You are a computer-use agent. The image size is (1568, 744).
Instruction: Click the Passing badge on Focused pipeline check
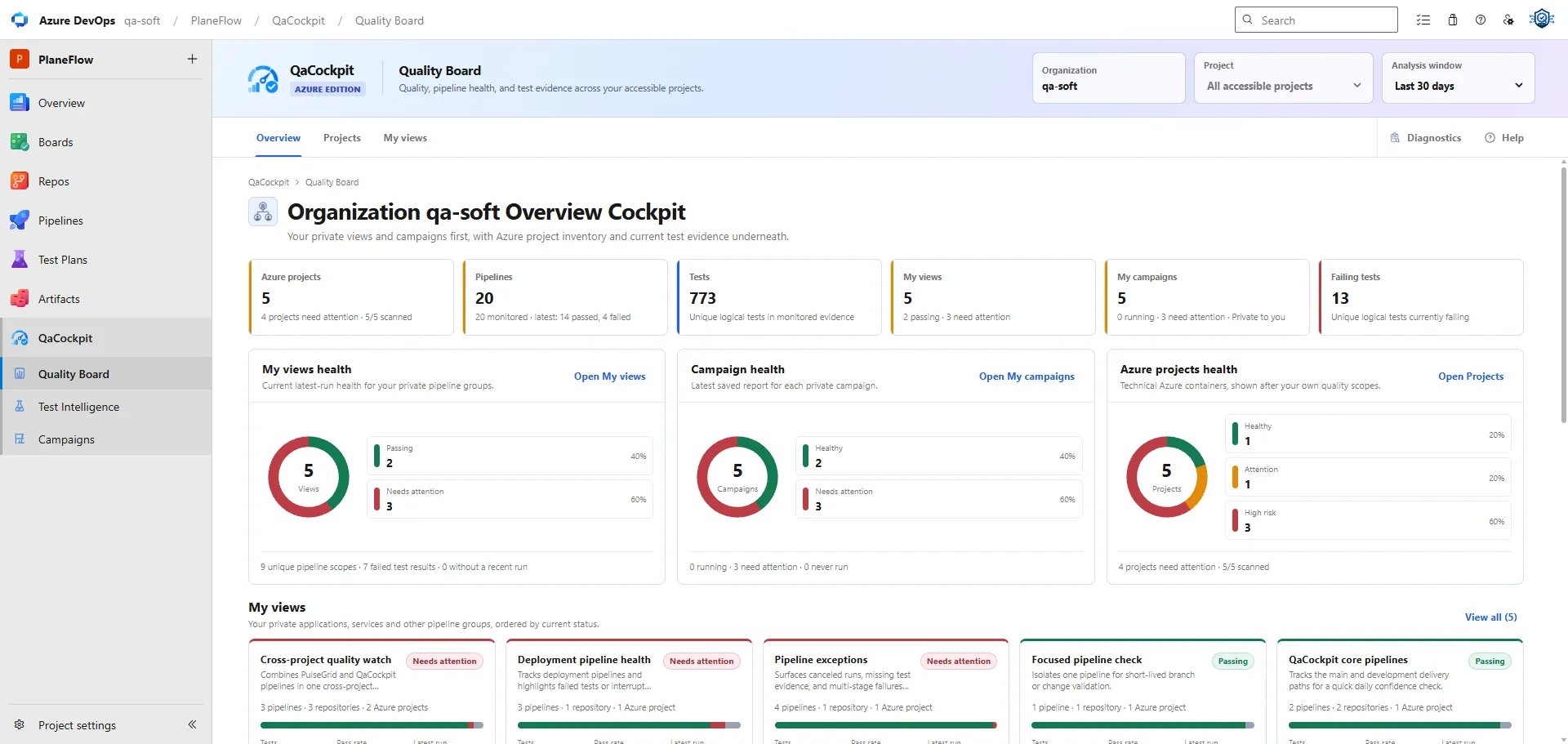pos(1233,662)
